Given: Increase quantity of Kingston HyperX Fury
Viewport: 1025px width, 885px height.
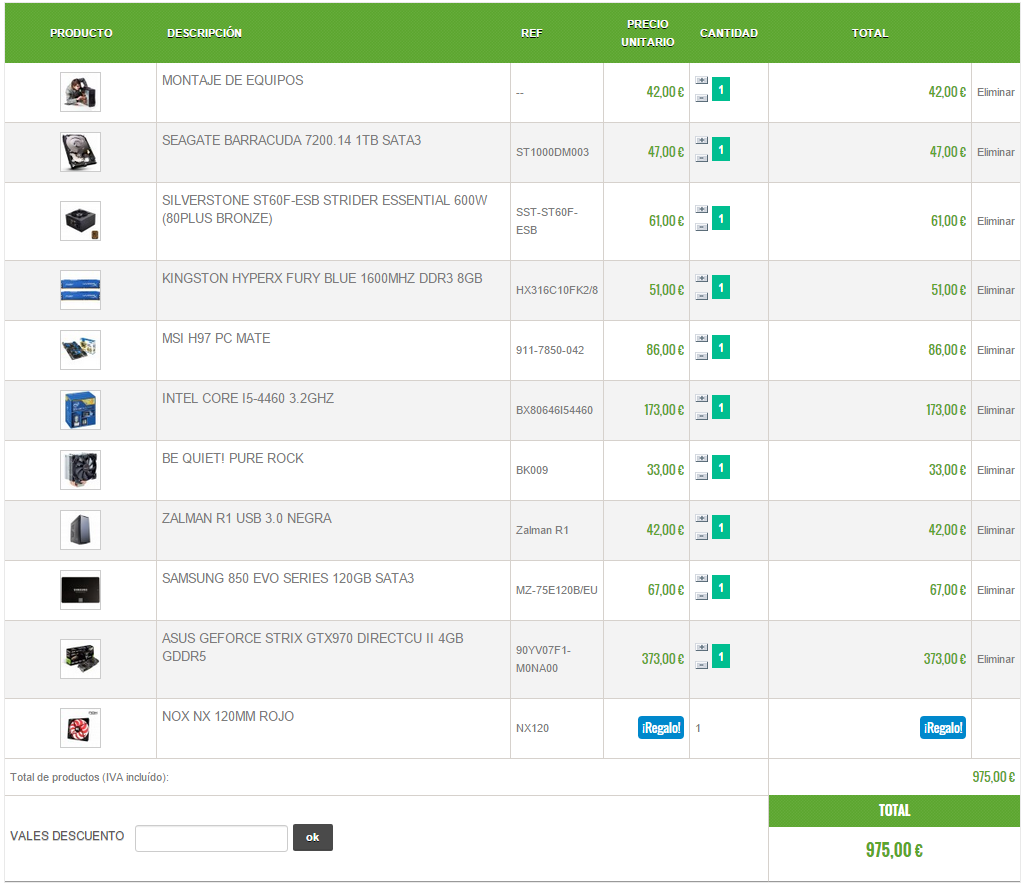Looking at the screenshot, I should pyautogui.click(x=701, y=278).
